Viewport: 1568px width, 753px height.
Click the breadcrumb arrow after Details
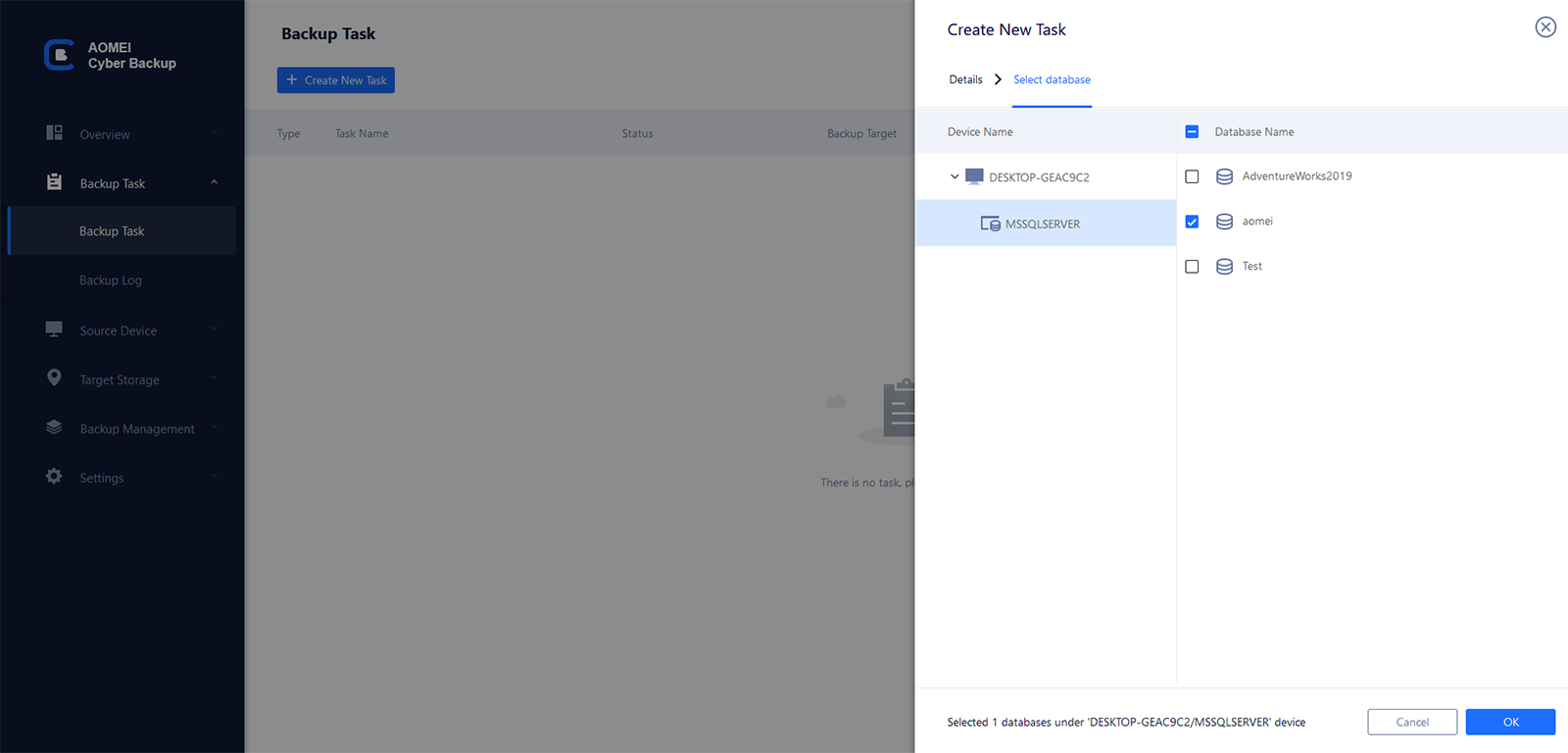[x=998, y=79]
